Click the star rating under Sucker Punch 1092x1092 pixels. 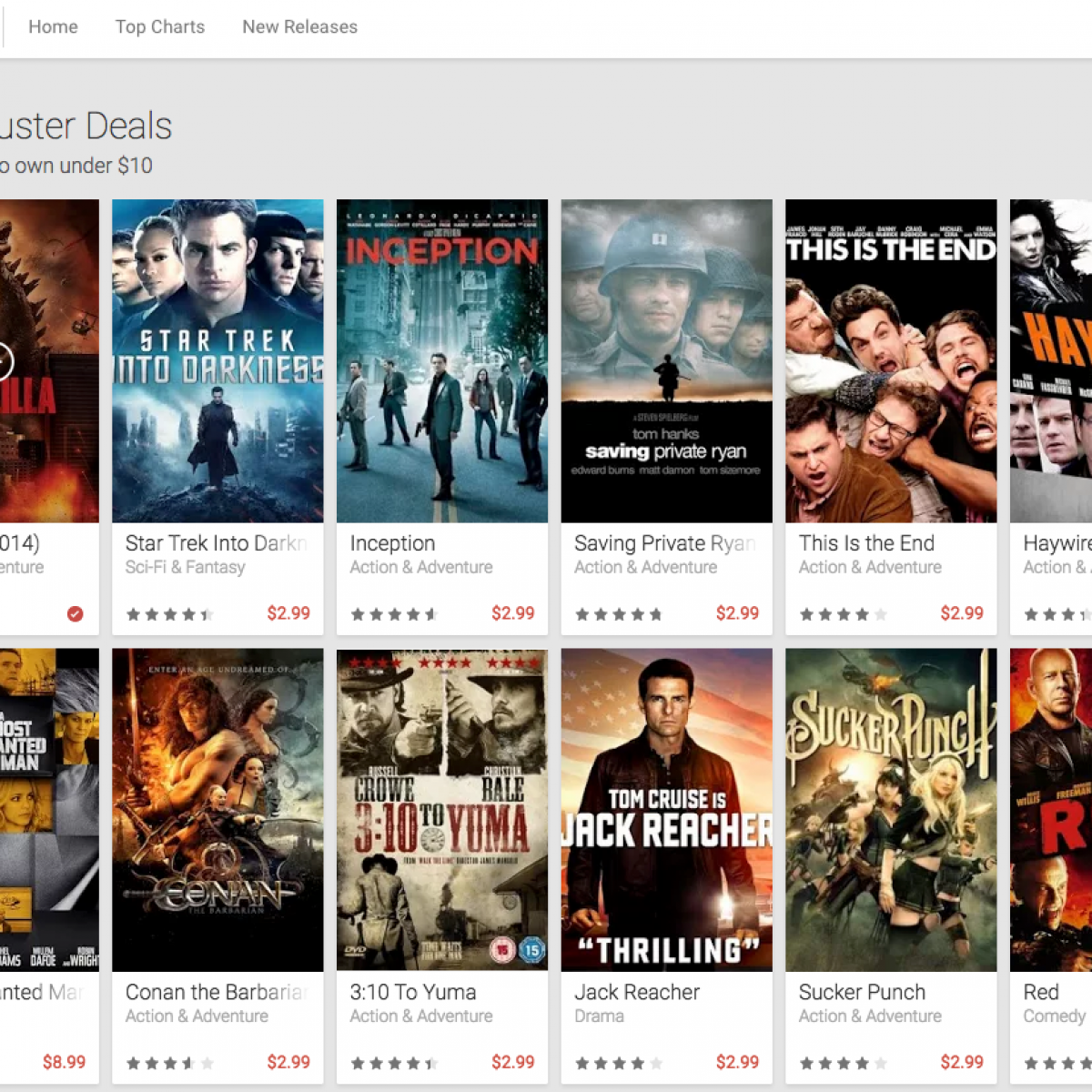[x=843, y=1063]
